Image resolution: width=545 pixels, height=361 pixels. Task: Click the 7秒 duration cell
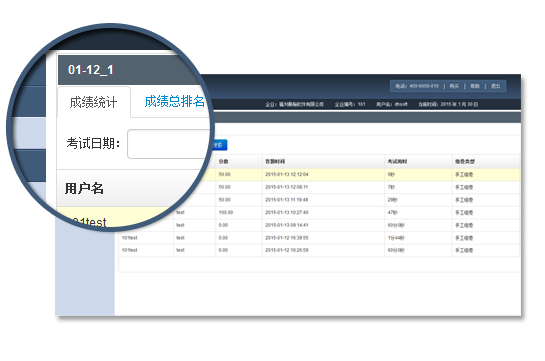pos(391,187)
